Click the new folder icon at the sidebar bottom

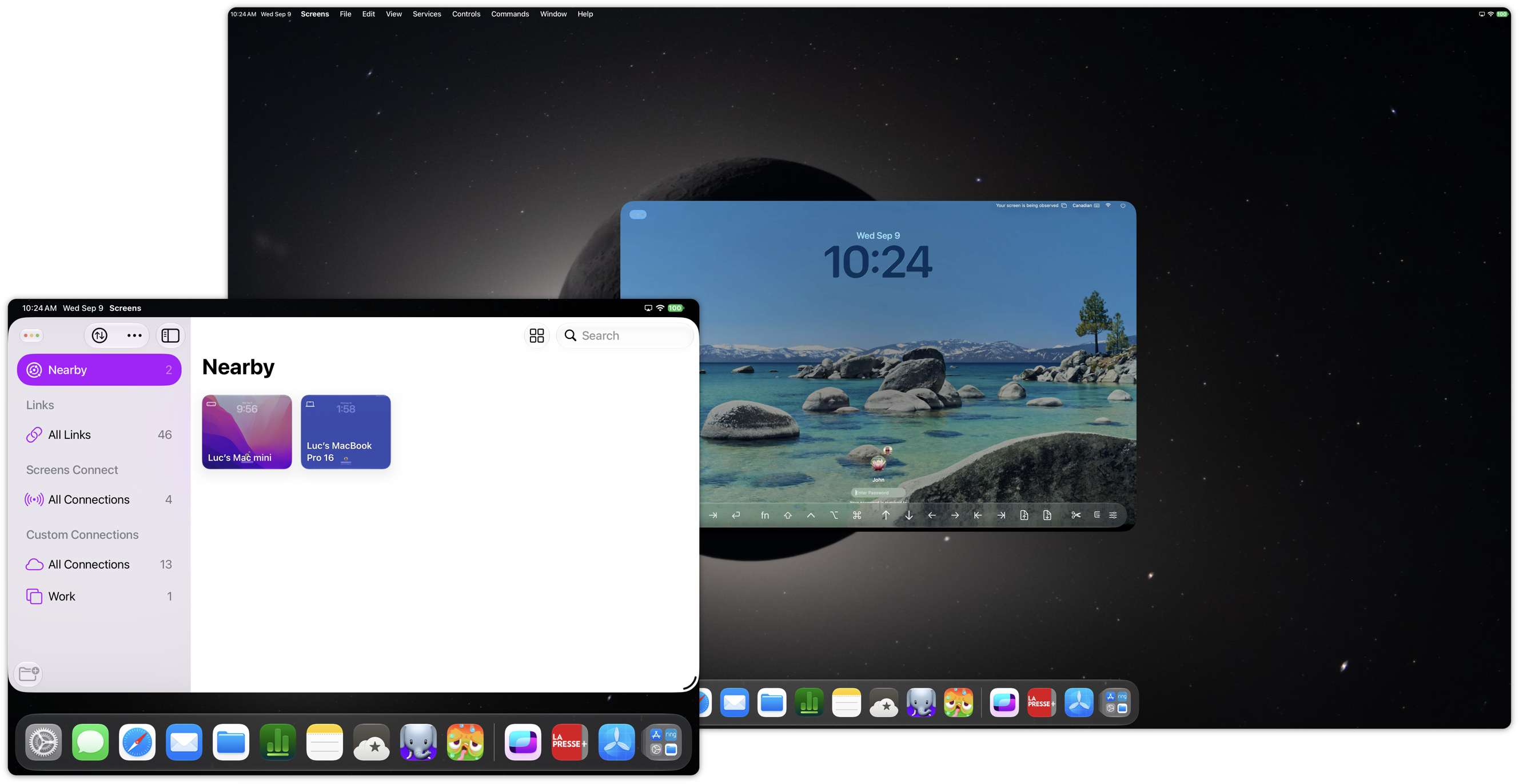tap(29, 673)
